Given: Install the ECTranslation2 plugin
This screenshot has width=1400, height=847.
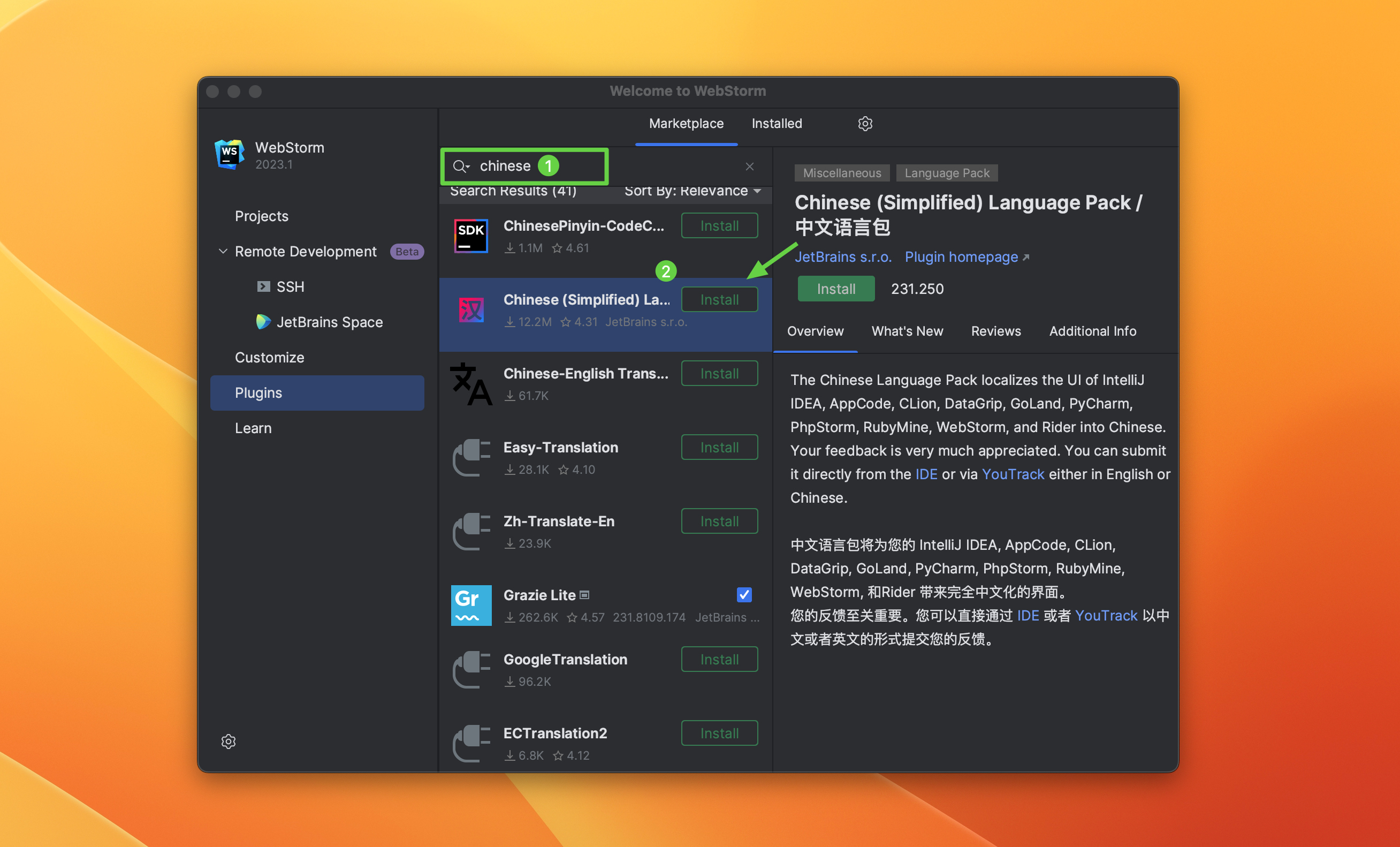Looking at the screenshot, I should pyautogui.click(x=719, y=733).
